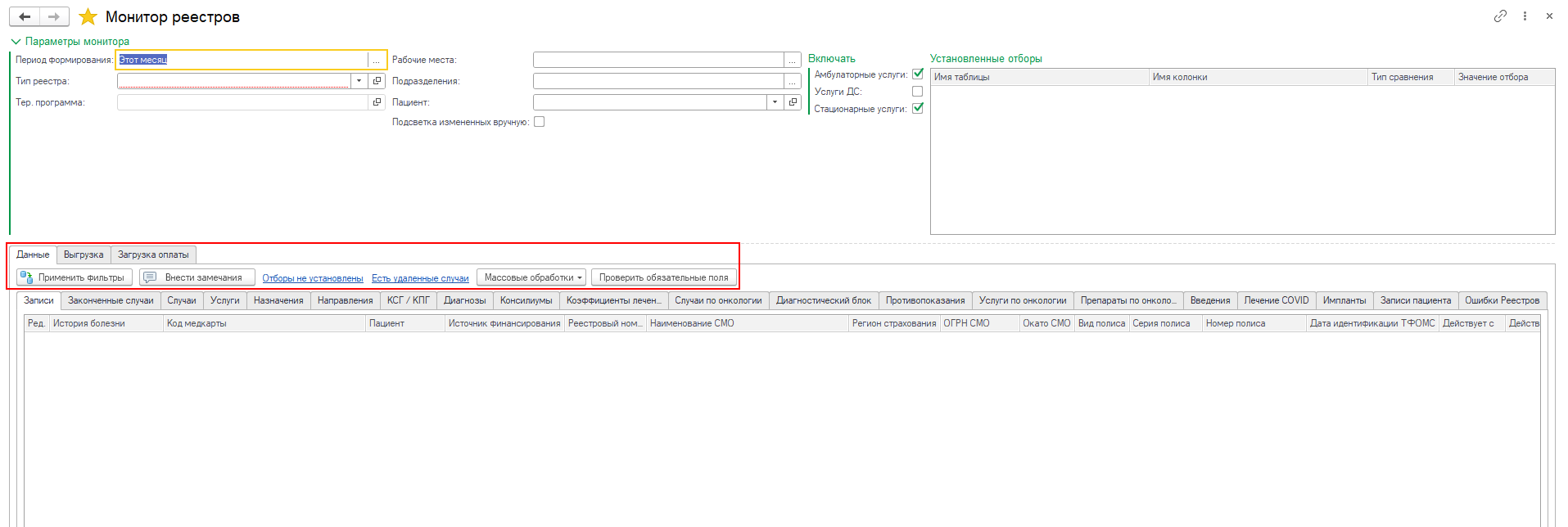Enable Услуги ДС checkbox
Image resolution: width=1568 pixels, height=527 pixels.
(x=918, y=92)
